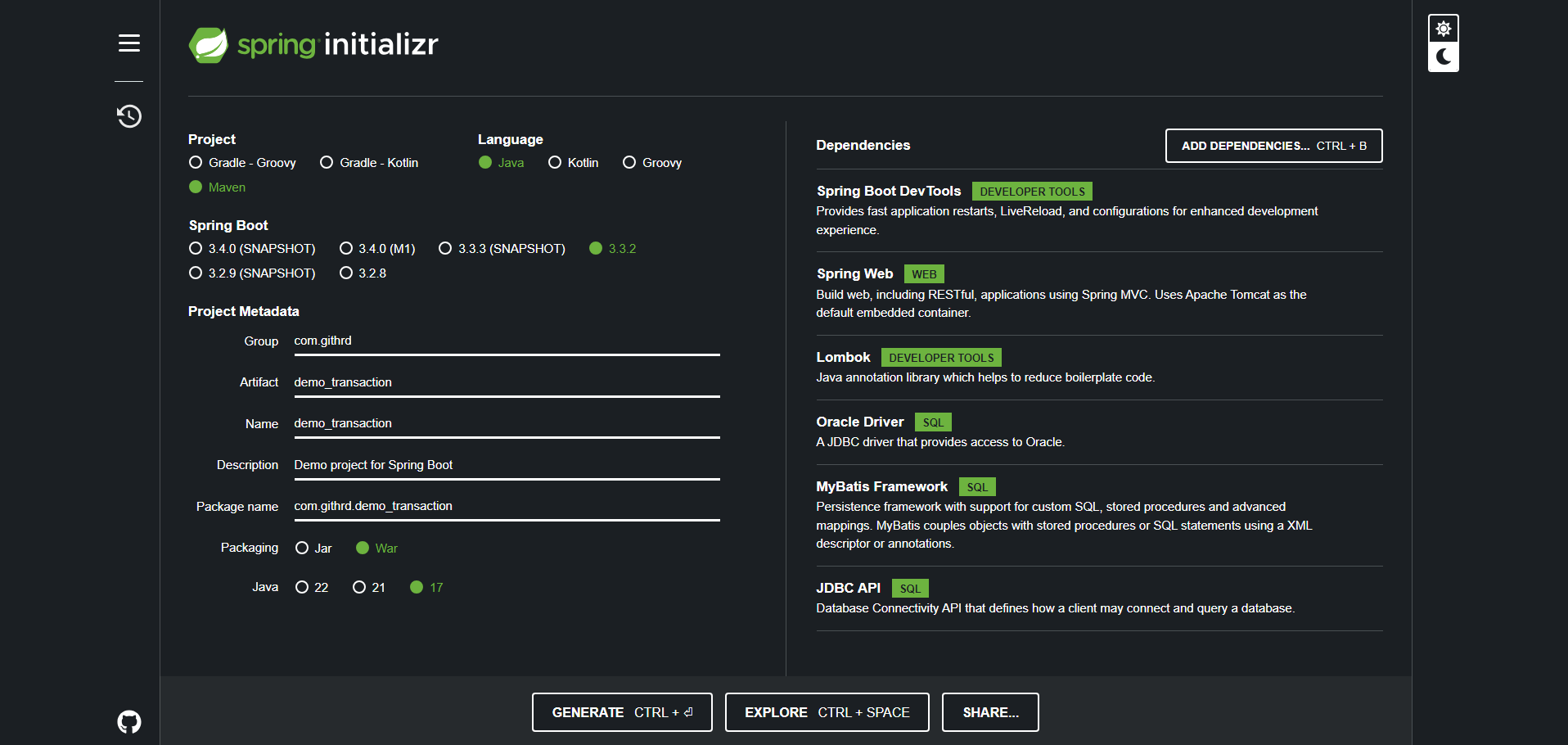Select Oracle Driver dependency
Viewport: 1568px width, 745px height.
[x=1099, y=431]
